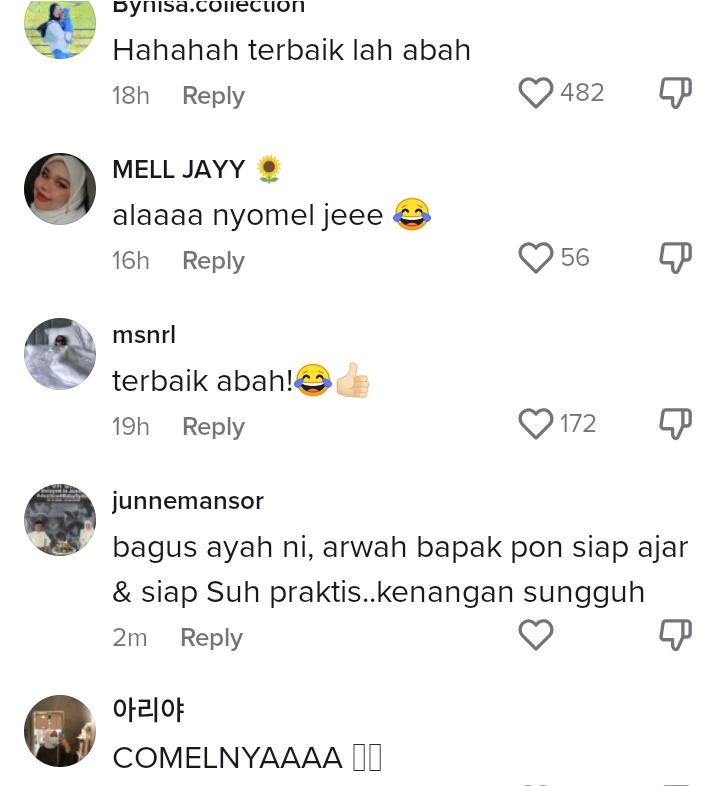720x786 pixels.
Task: Reply to the 18h old comment
Action: 214,95
